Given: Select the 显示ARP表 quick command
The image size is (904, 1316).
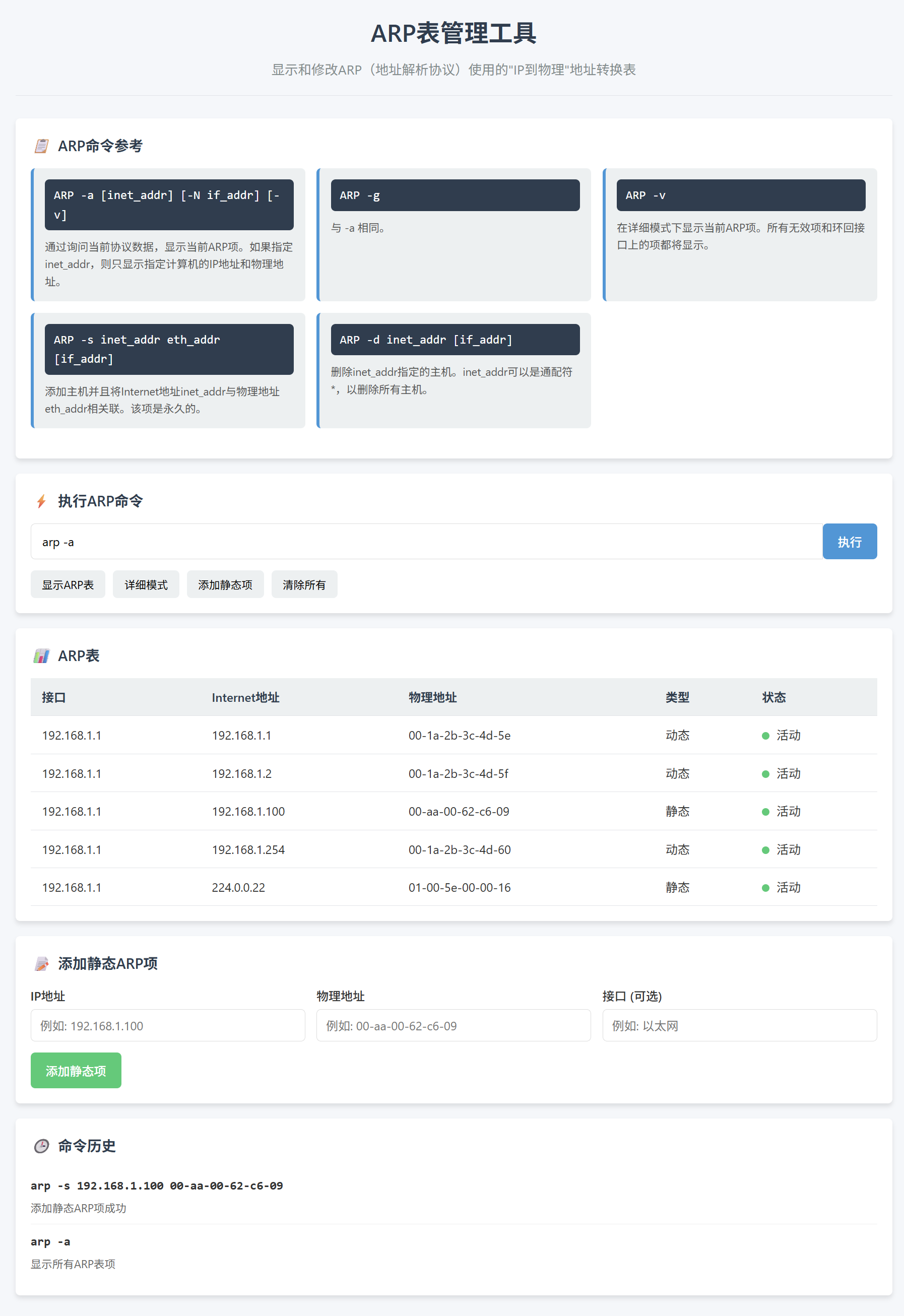Looking at the screenshot, I should [68, 584].
